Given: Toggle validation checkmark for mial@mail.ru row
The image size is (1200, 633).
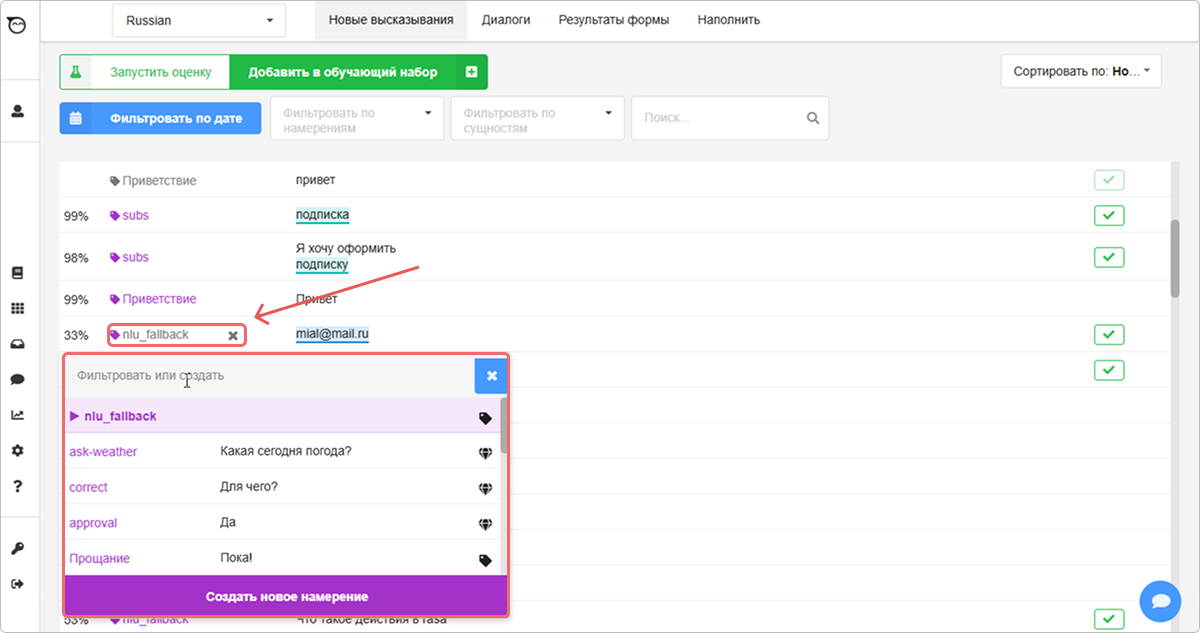Looking at the screenshot, I should click(x=1109, y=334).
